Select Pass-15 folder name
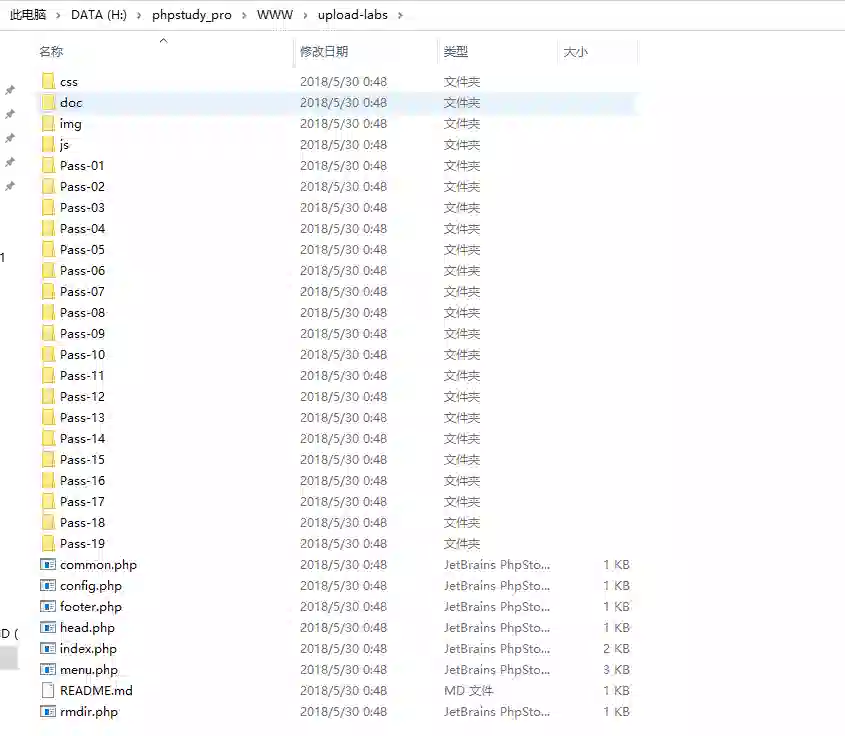Screen dimensions: 845x736 tap(82, 460)
